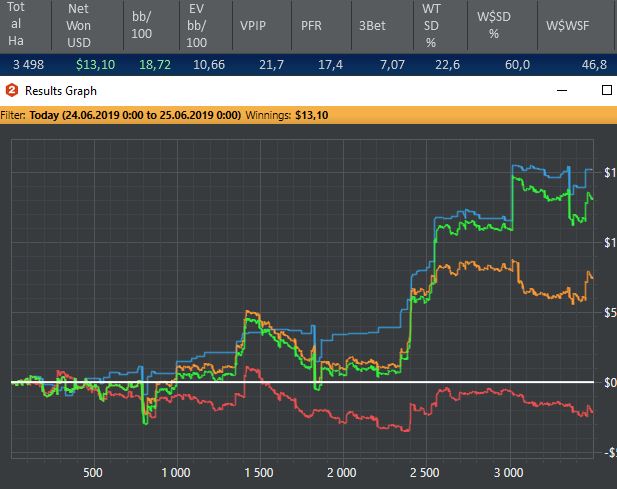
Task: Select the 17,4 PFR cell
Action: [330, 65]
